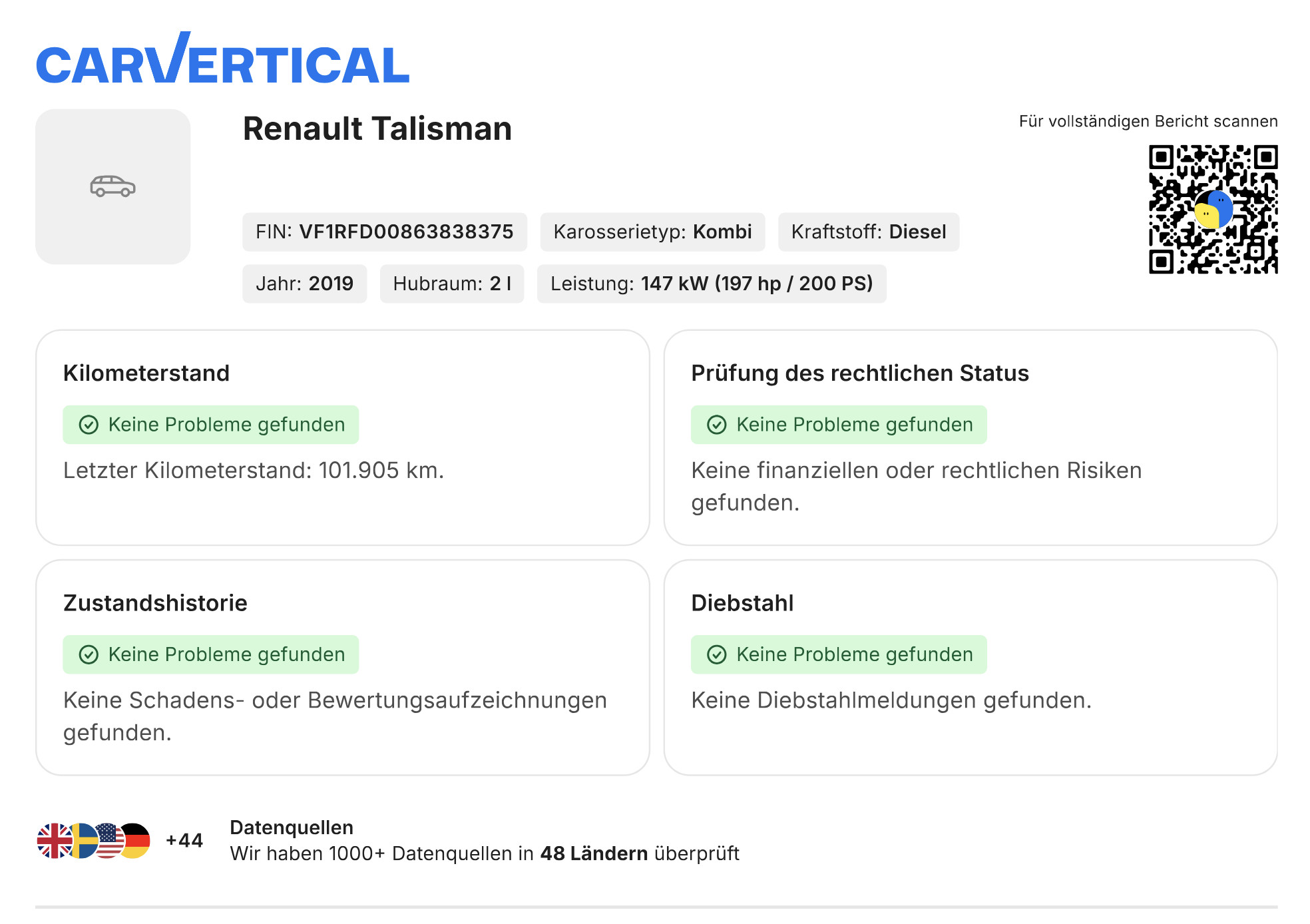Click the Diebstahl 'Keine Probleme gefunden' badge
This screenshot has width=1310, height=924.
point(839,654)
